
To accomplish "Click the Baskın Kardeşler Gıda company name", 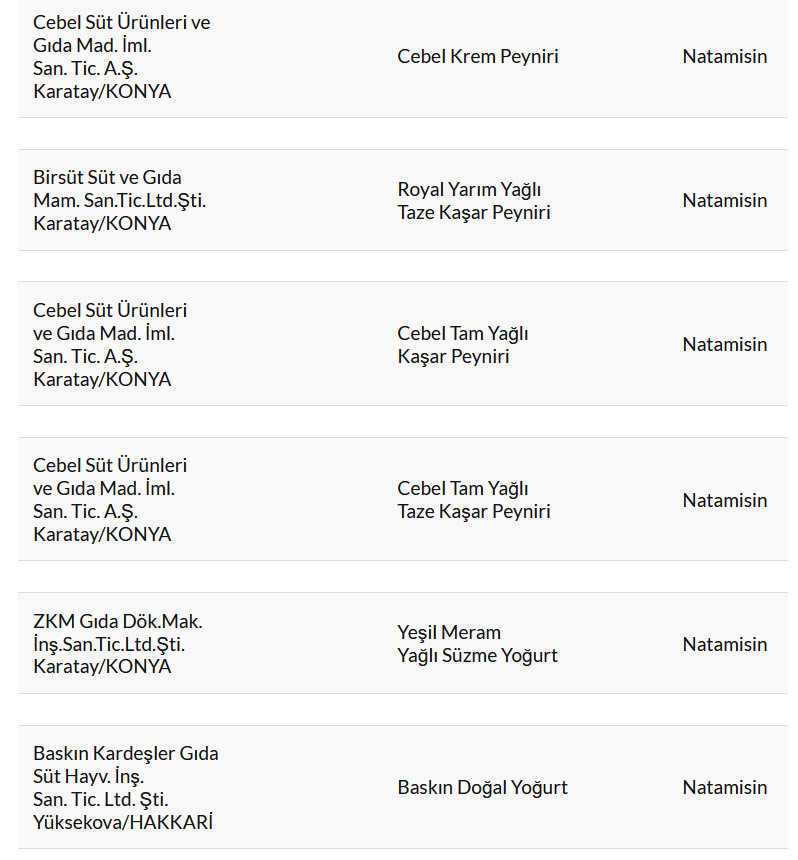I will click(125, 754).
